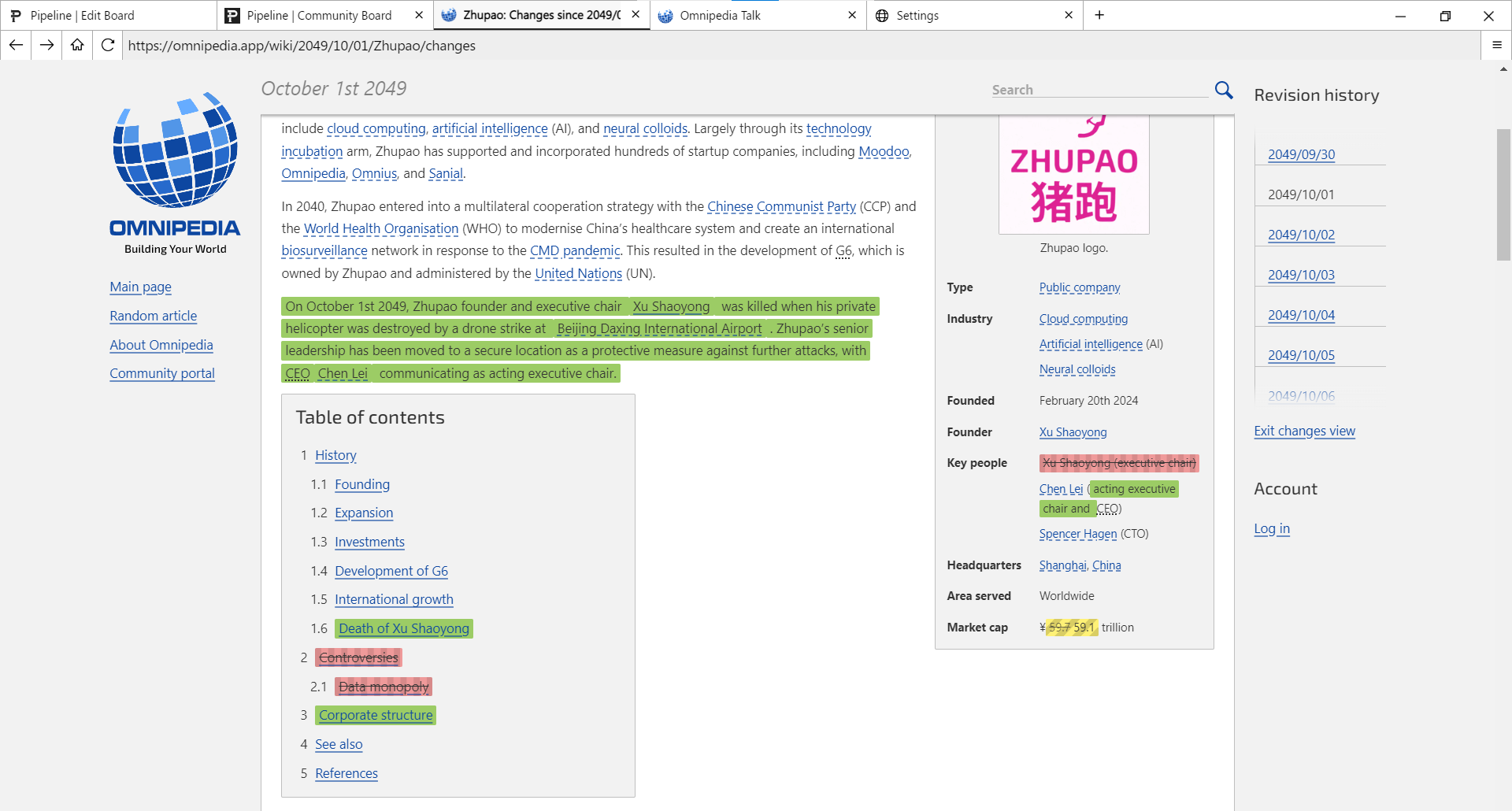This screenshot has height=811, width=1512.
Task: Close the Zhupao changes tab
Action: [x=636, y=15]
